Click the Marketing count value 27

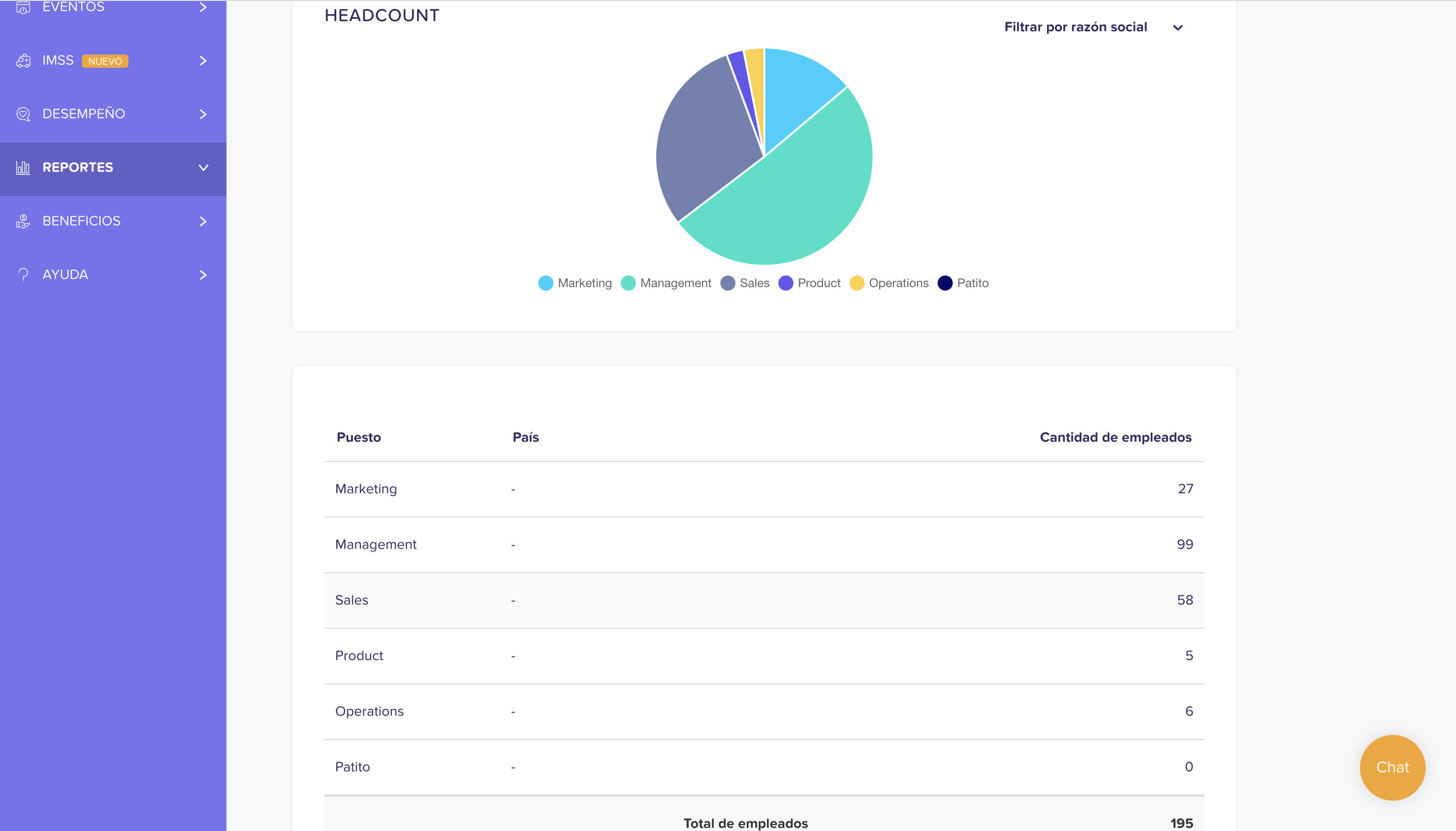click(x=1186, y=489)
